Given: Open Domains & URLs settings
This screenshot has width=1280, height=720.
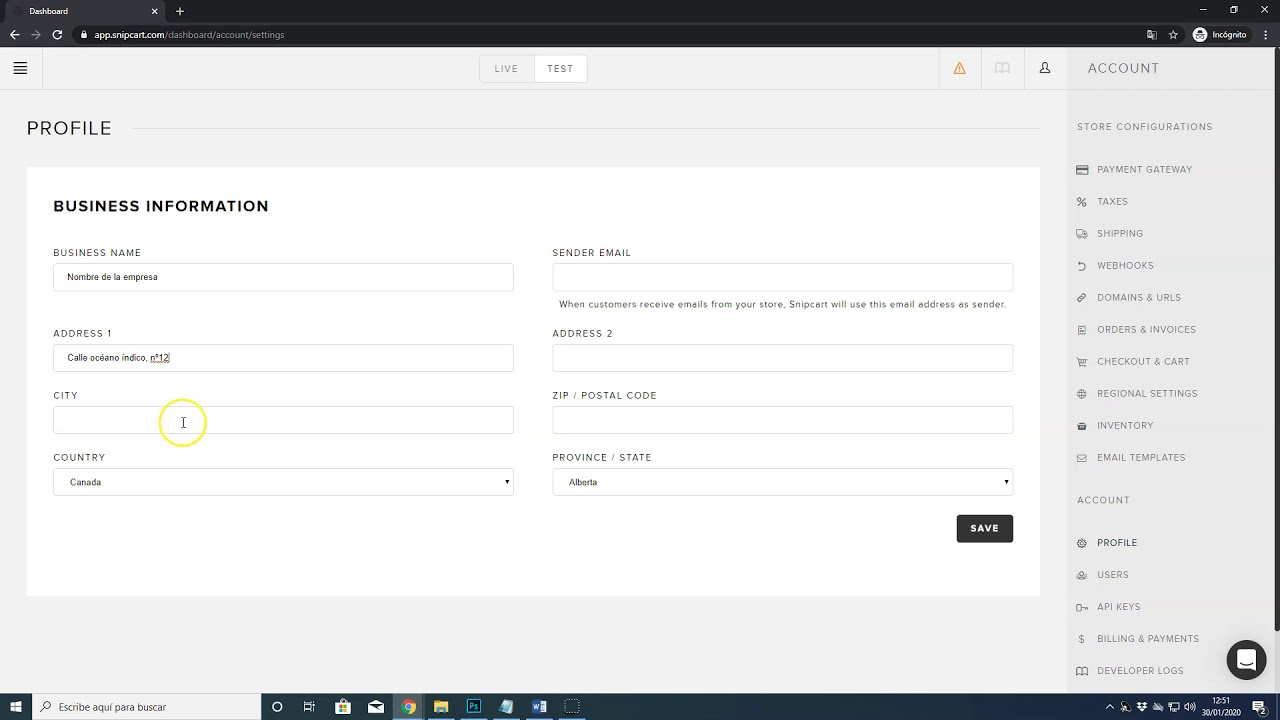Looking at the screenshot, I should (x=1139, y=298).
